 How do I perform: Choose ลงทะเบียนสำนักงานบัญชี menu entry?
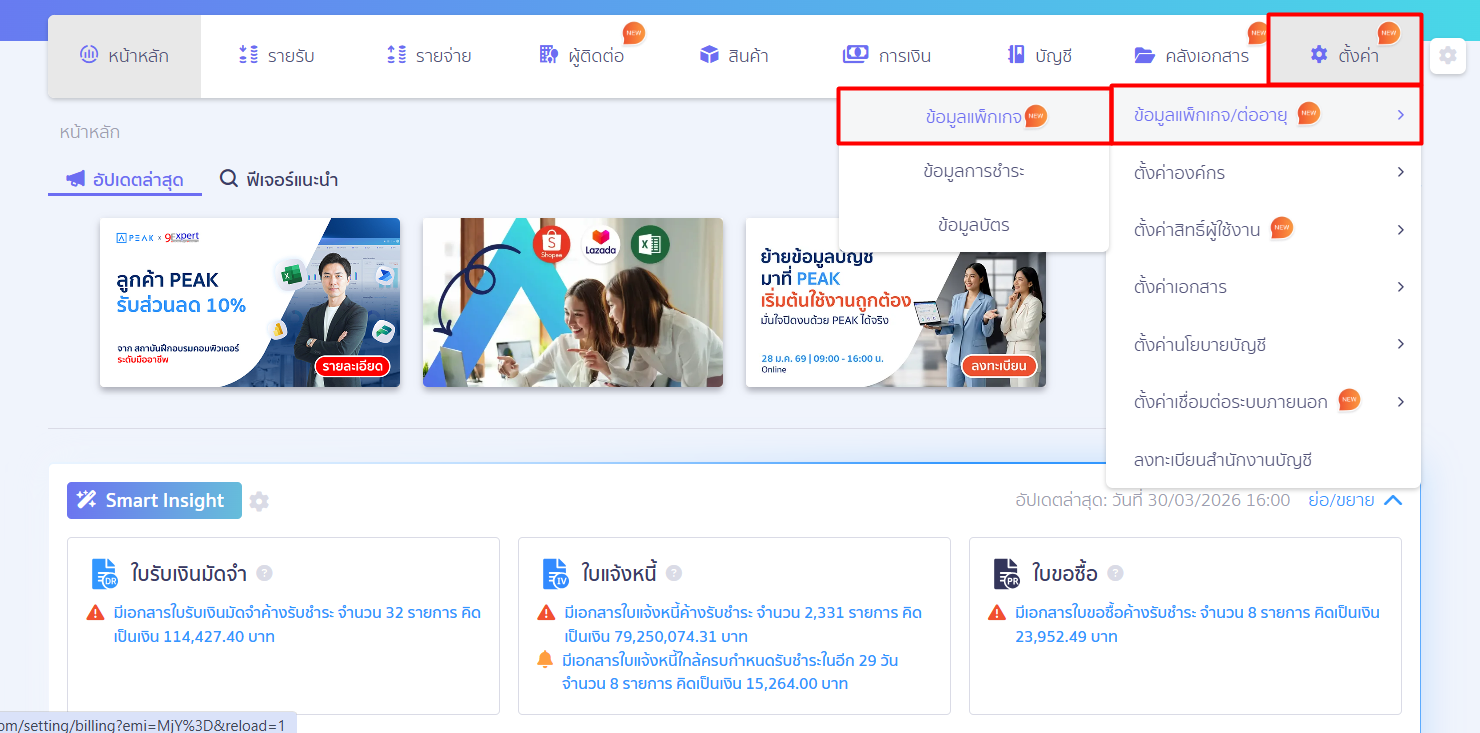1264,460
